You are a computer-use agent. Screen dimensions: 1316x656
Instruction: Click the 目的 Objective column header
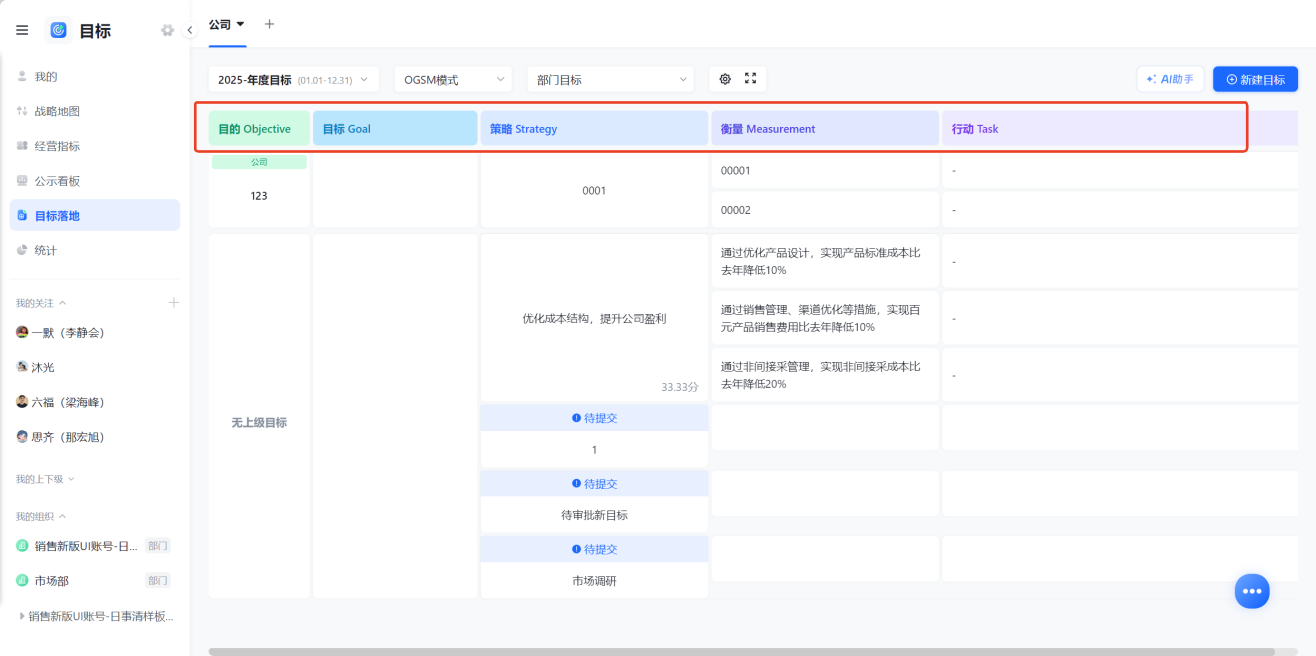pos(259,128)
